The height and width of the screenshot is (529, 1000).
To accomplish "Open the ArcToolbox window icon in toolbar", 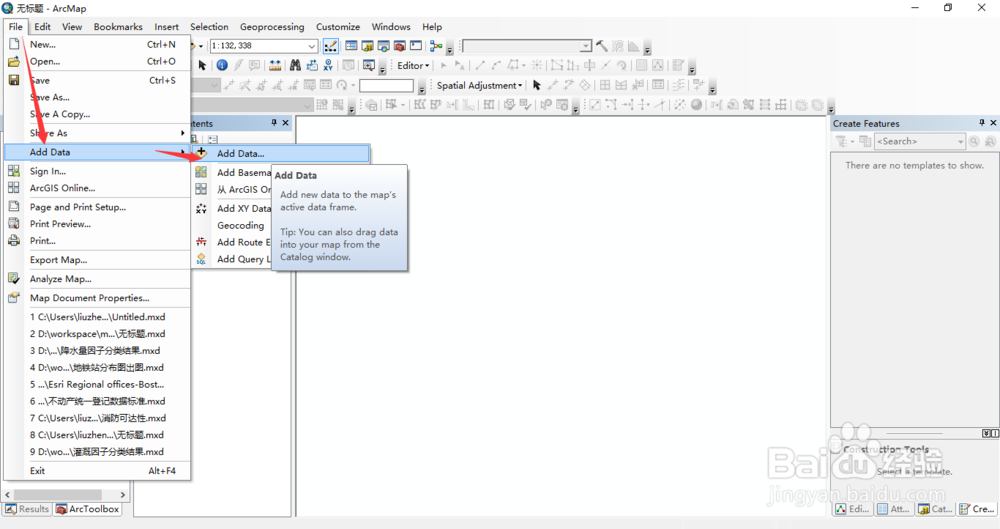I will 400,46.
